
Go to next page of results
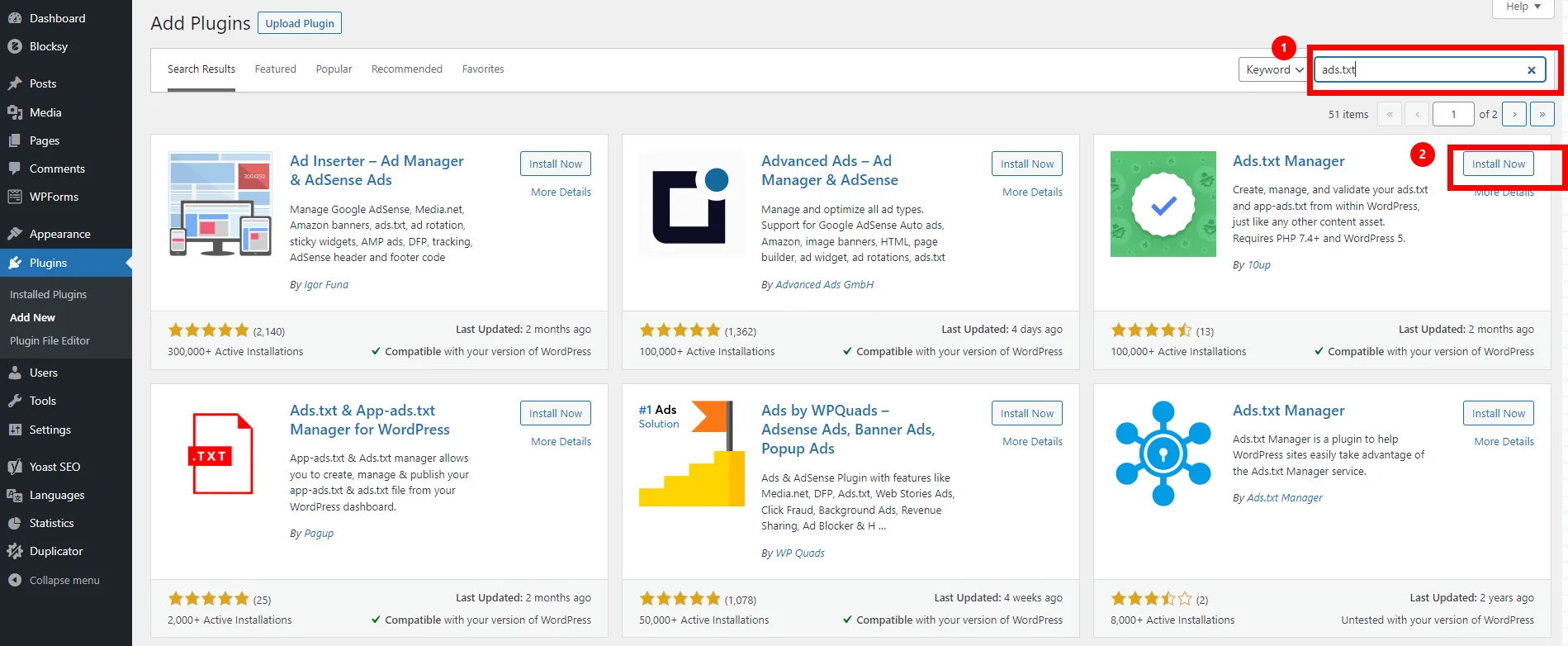pos(1514,114)
